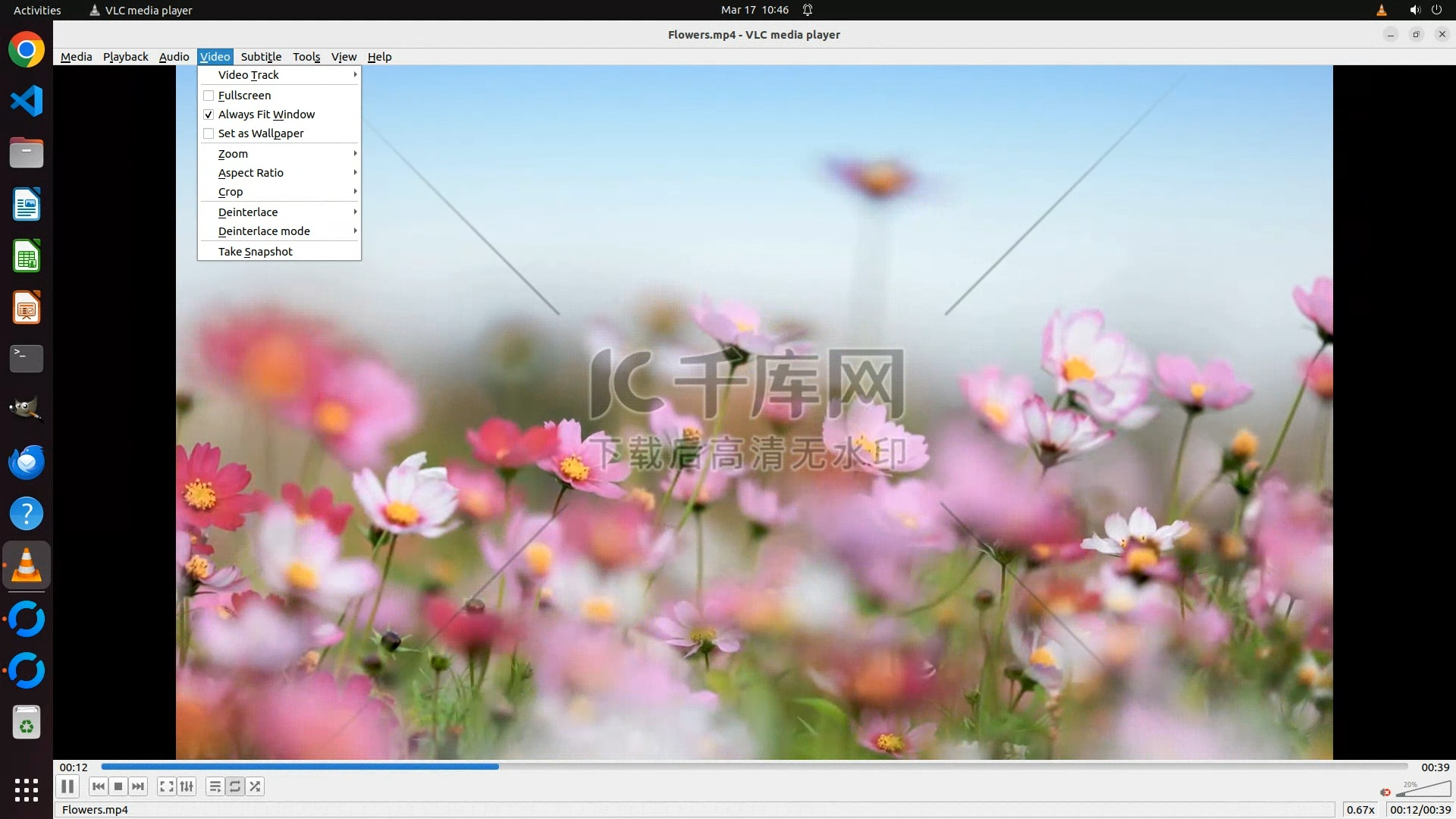Pause the video playback
Image resolution: width=1456 pixels, height=819 pixels.
67,787
